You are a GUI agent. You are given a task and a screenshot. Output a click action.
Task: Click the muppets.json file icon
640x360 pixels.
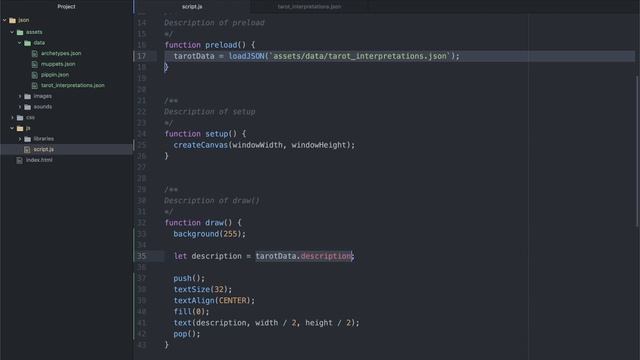point(35,64)
